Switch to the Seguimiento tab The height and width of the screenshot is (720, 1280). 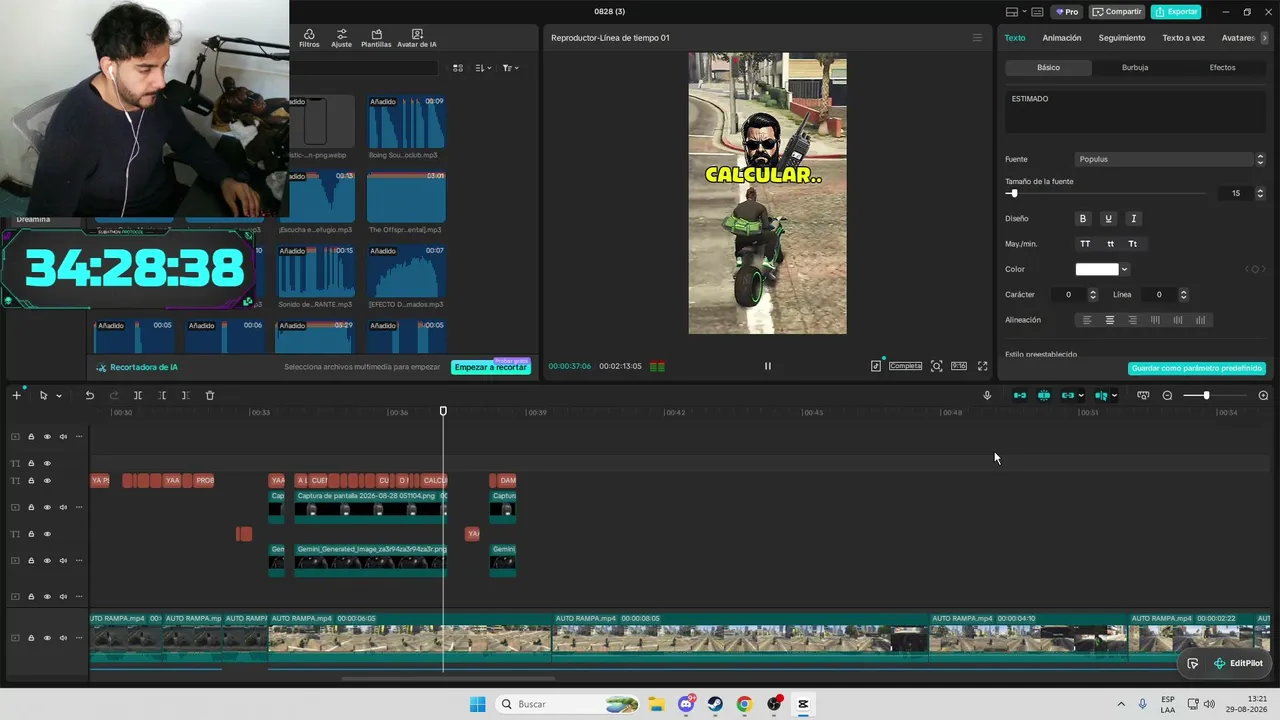click(x=1122, y=38)
